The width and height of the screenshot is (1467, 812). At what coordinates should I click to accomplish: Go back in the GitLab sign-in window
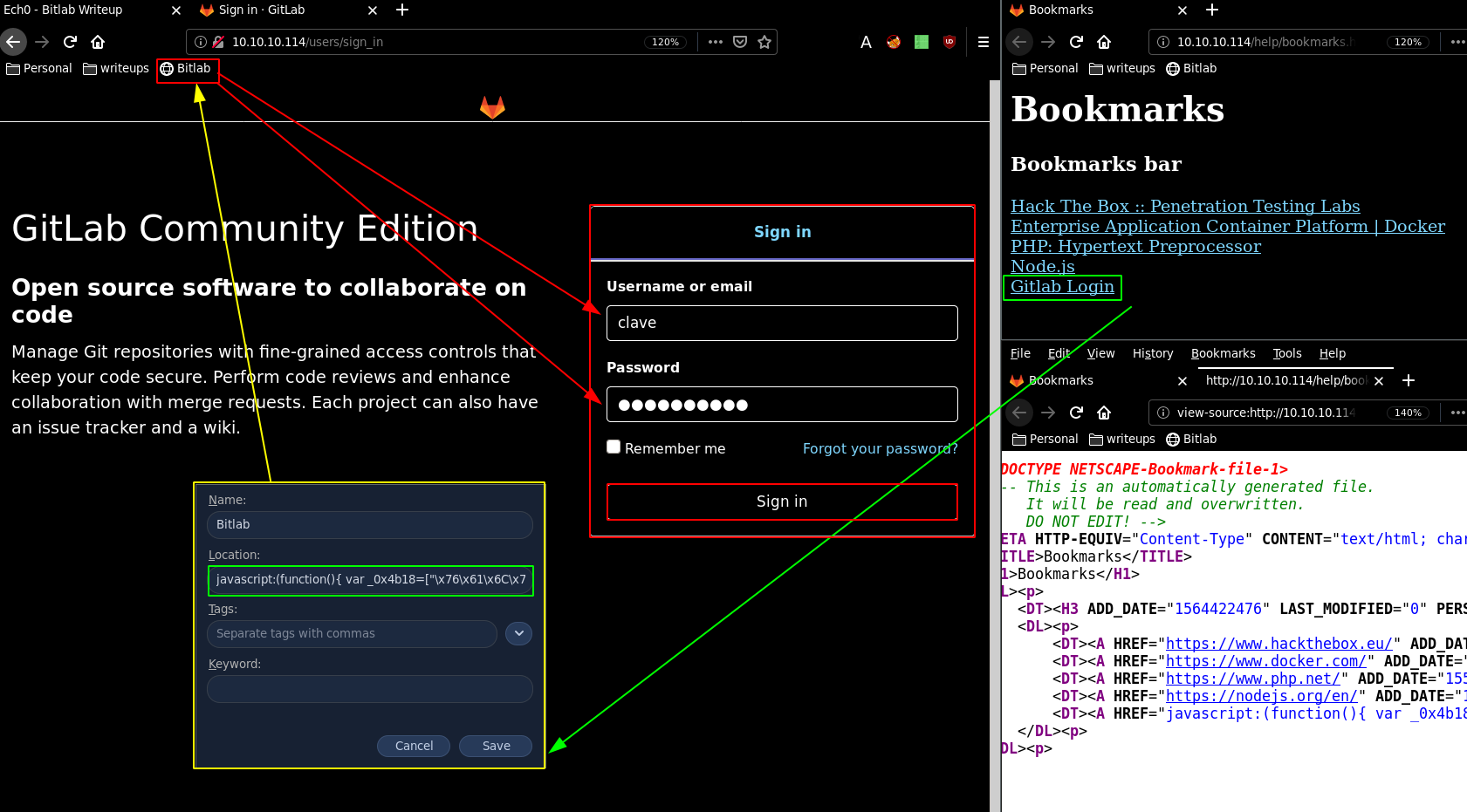13,42
